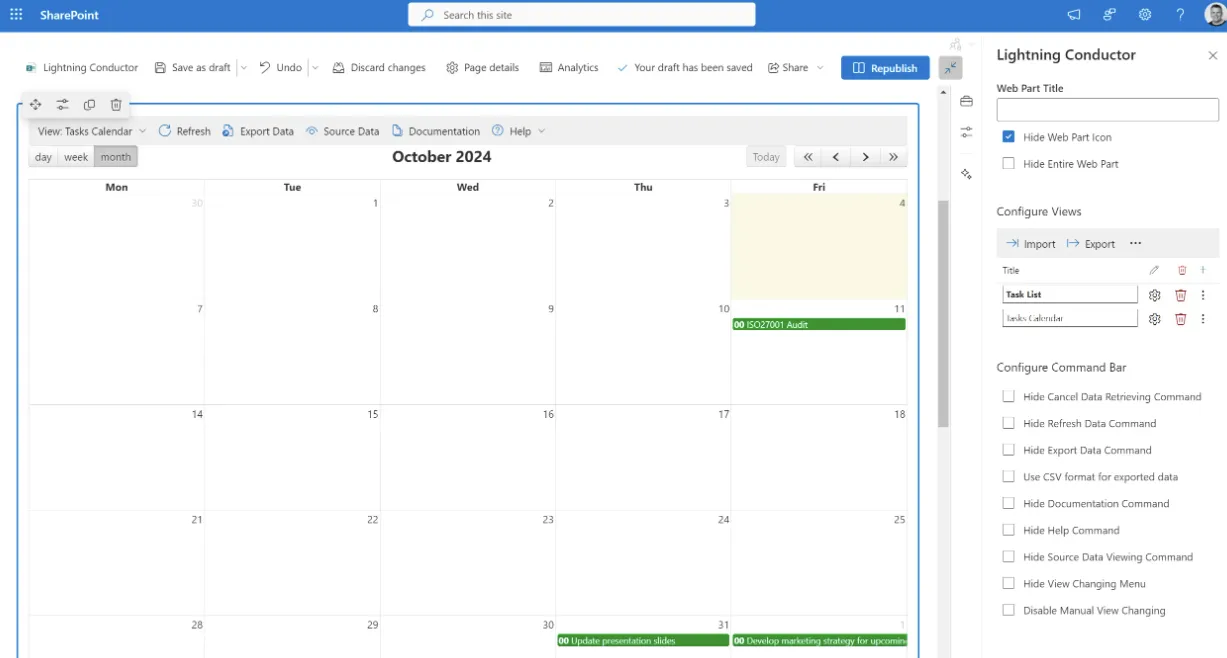This screenshot has height=658, width=1227.
Task: Check Use CSV format for exported data
Action: (x=1008, y=477)
